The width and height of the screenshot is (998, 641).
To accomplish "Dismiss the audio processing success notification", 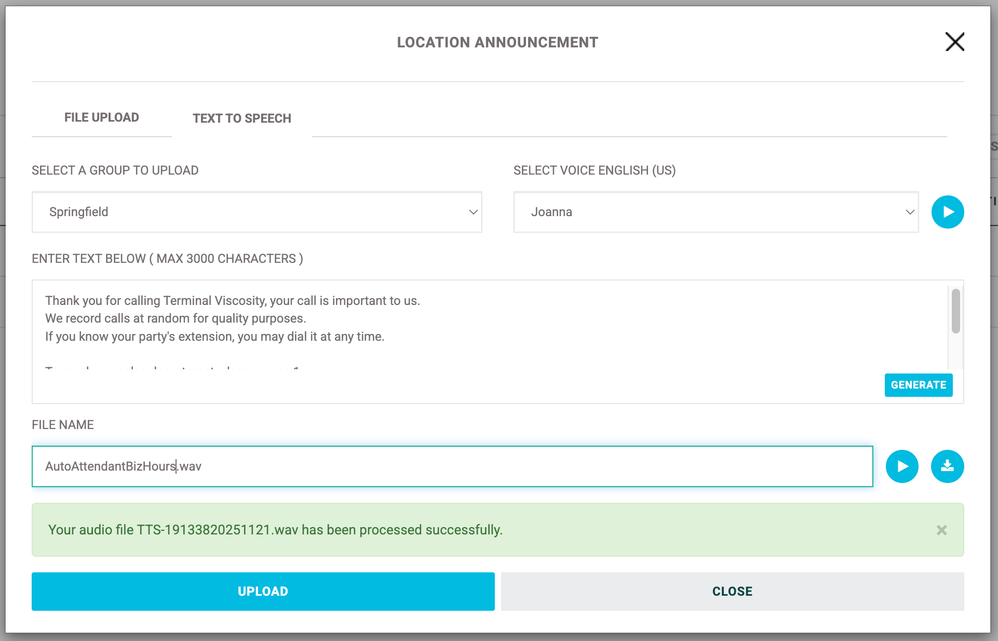I will click(x=941, y=529).
